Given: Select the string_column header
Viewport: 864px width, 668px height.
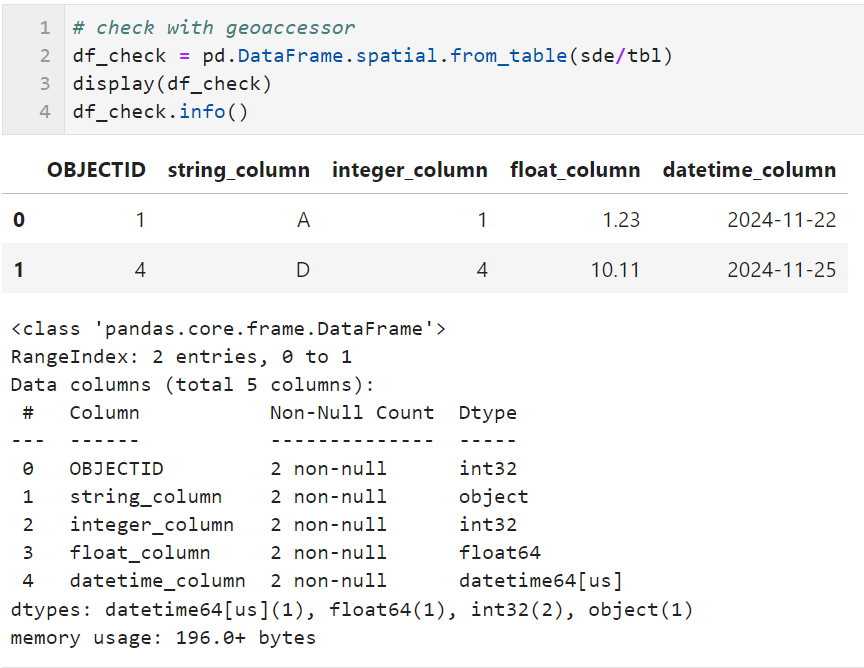Looking at the screenshot, I should [x=238, y=169].
